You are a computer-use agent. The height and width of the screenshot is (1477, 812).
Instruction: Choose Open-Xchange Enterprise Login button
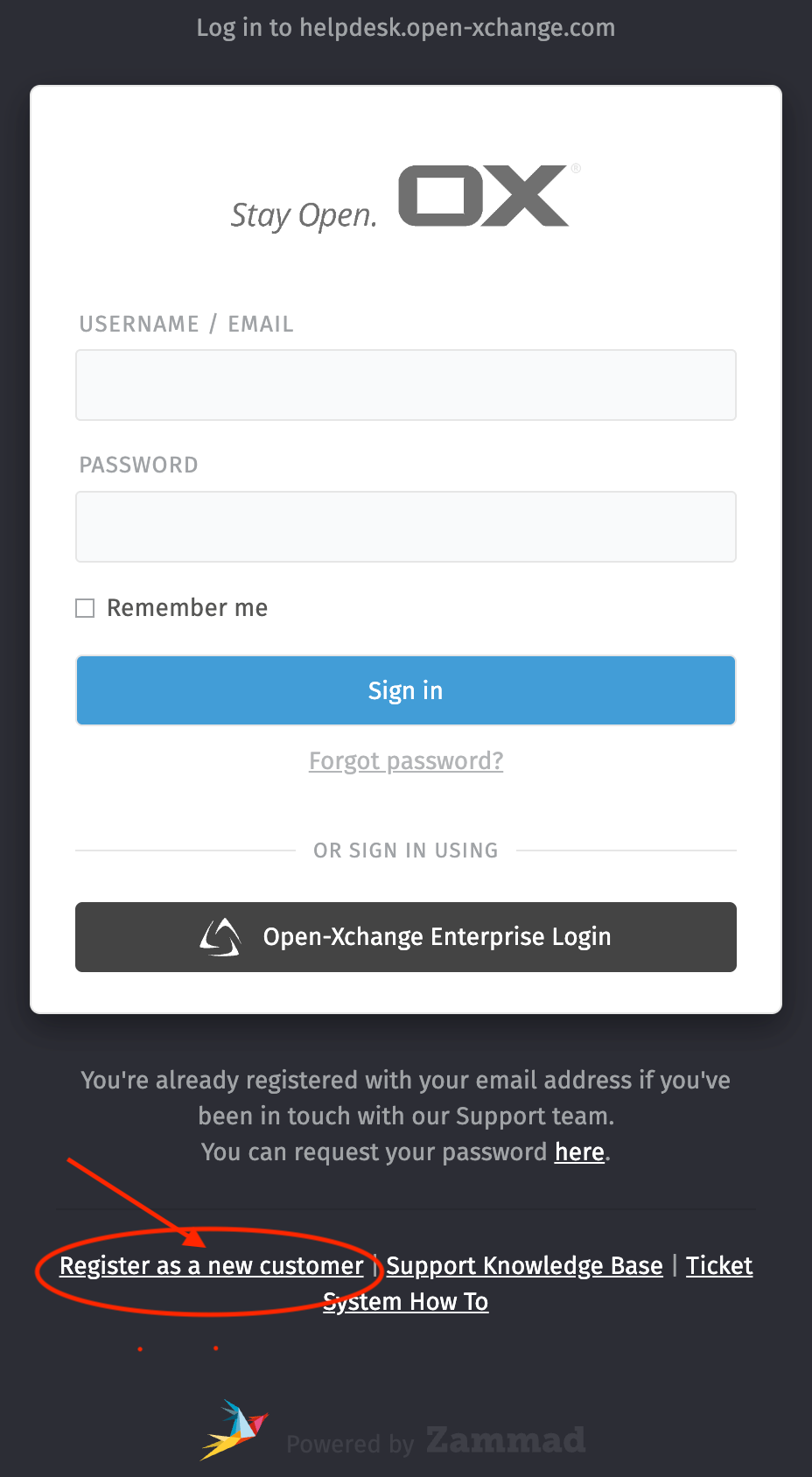point(406,937)
